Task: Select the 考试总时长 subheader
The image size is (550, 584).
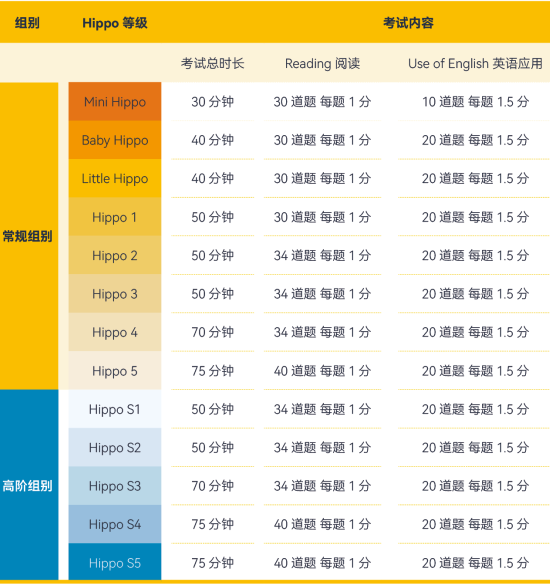Action: click(x=212, y=63)
